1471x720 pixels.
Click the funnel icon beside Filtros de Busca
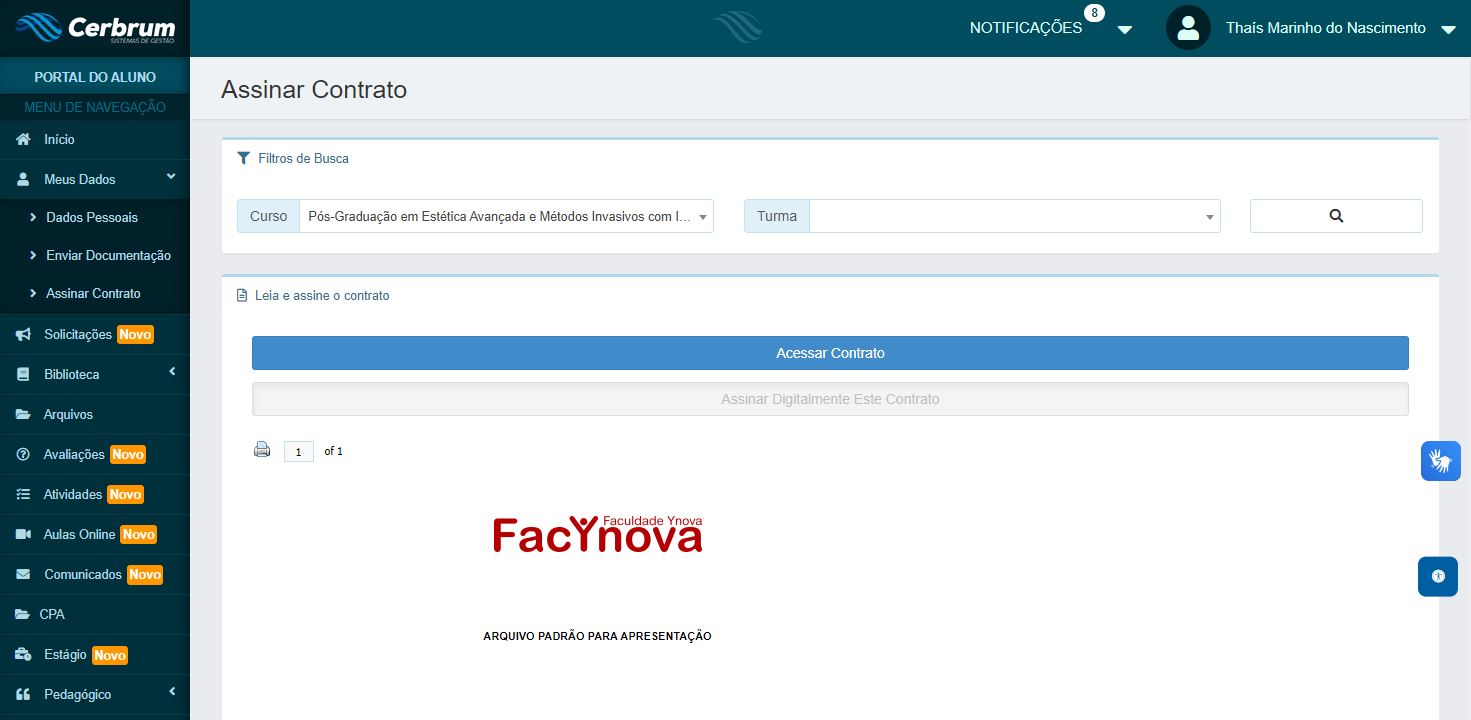coord(243,158)
